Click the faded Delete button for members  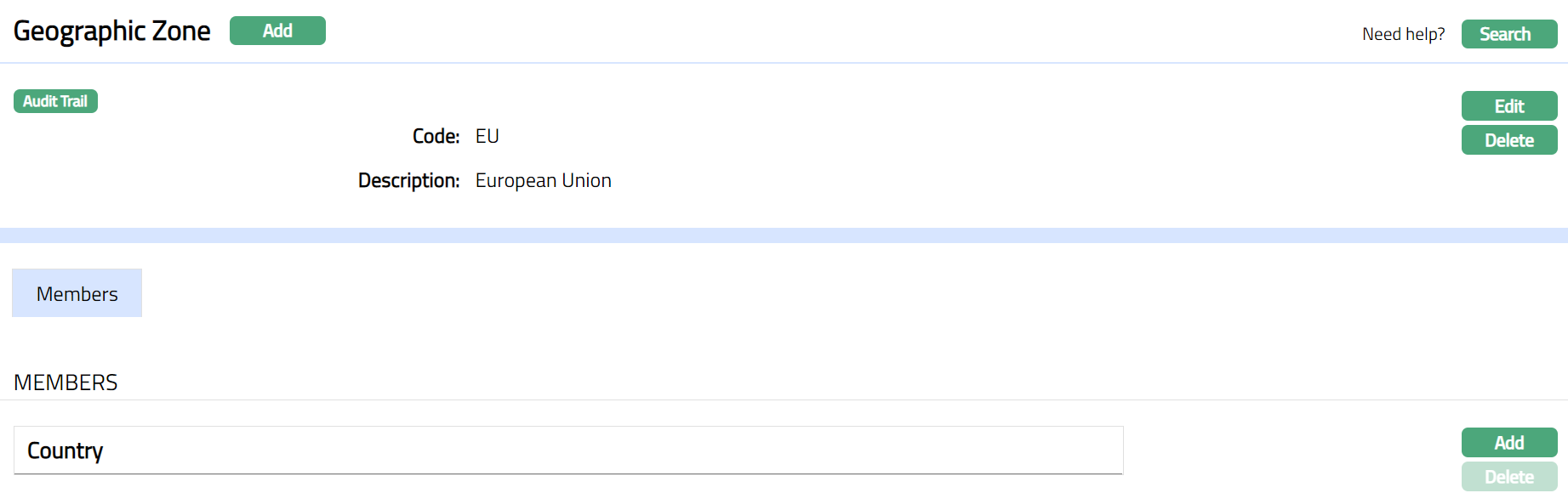(1508, 477)
